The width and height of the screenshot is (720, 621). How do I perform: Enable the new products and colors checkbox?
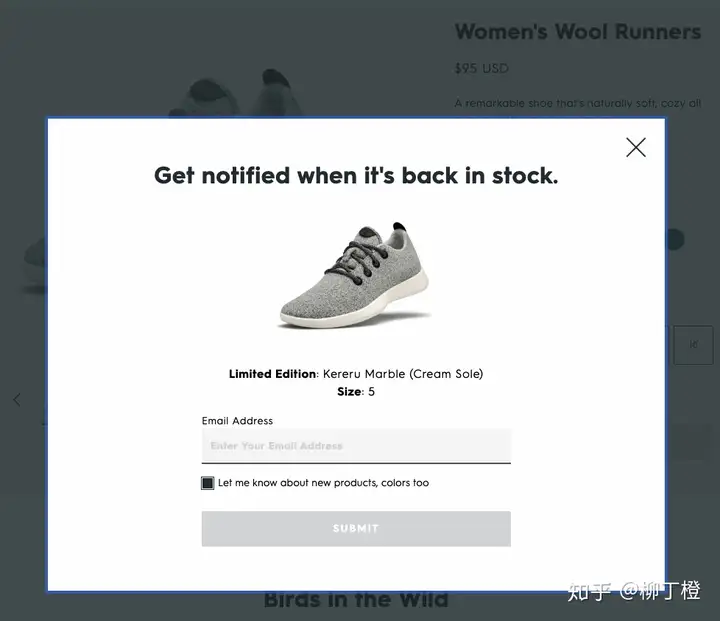pyautogui.click(x=208, y=483)
